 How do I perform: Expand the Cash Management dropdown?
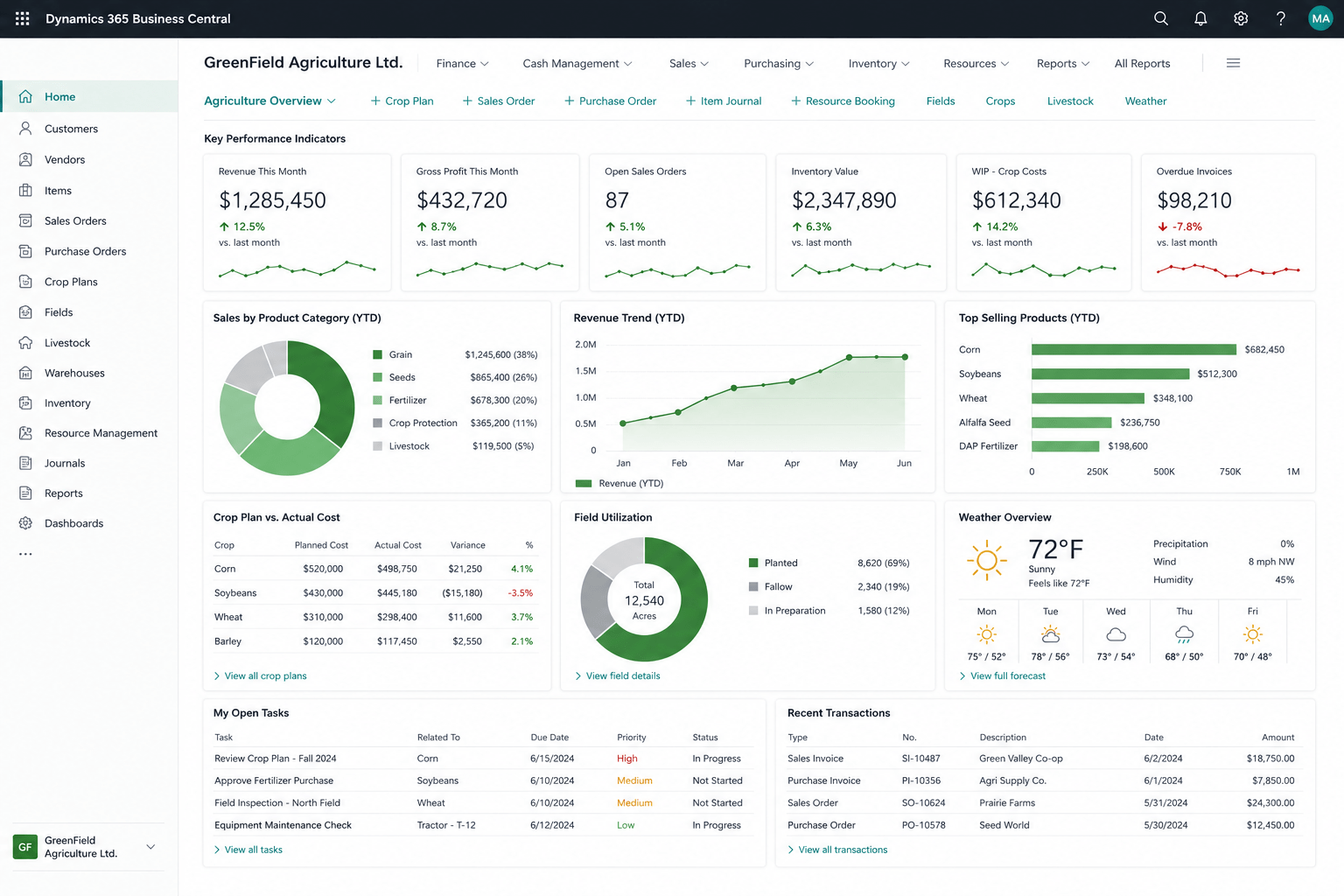(577, 64)
